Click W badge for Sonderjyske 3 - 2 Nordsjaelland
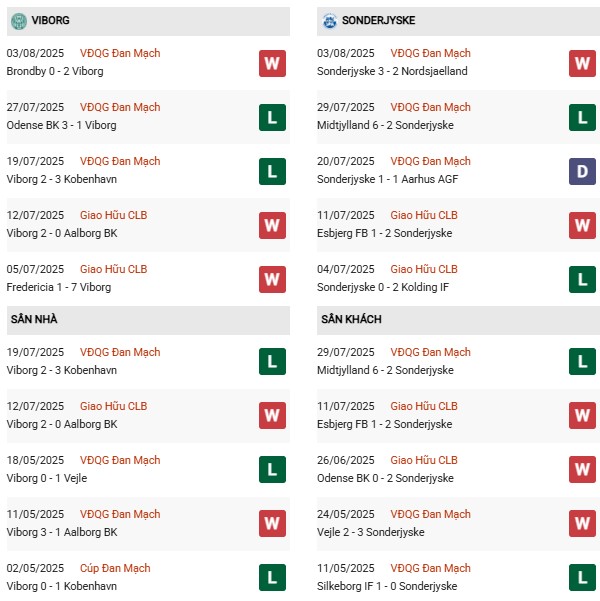This screenshot has height=601, width=600. pos(583,63)
